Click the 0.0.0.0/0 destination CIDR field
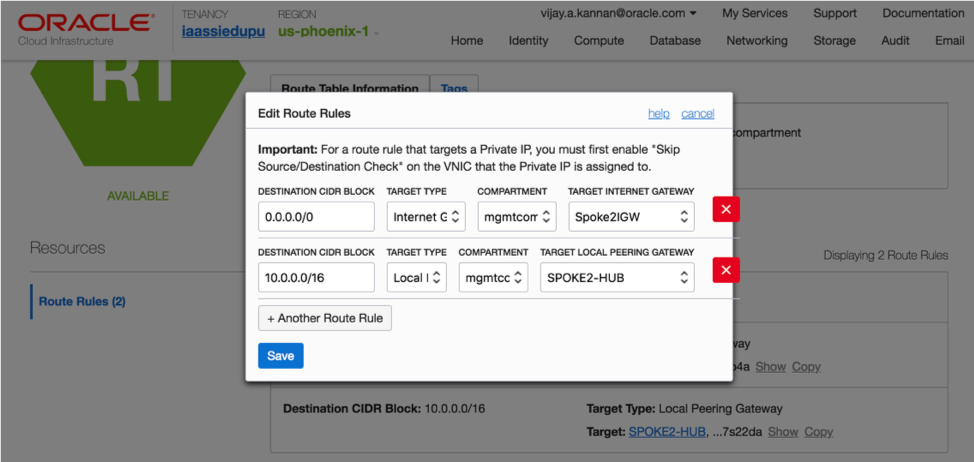 pos(316,216)
